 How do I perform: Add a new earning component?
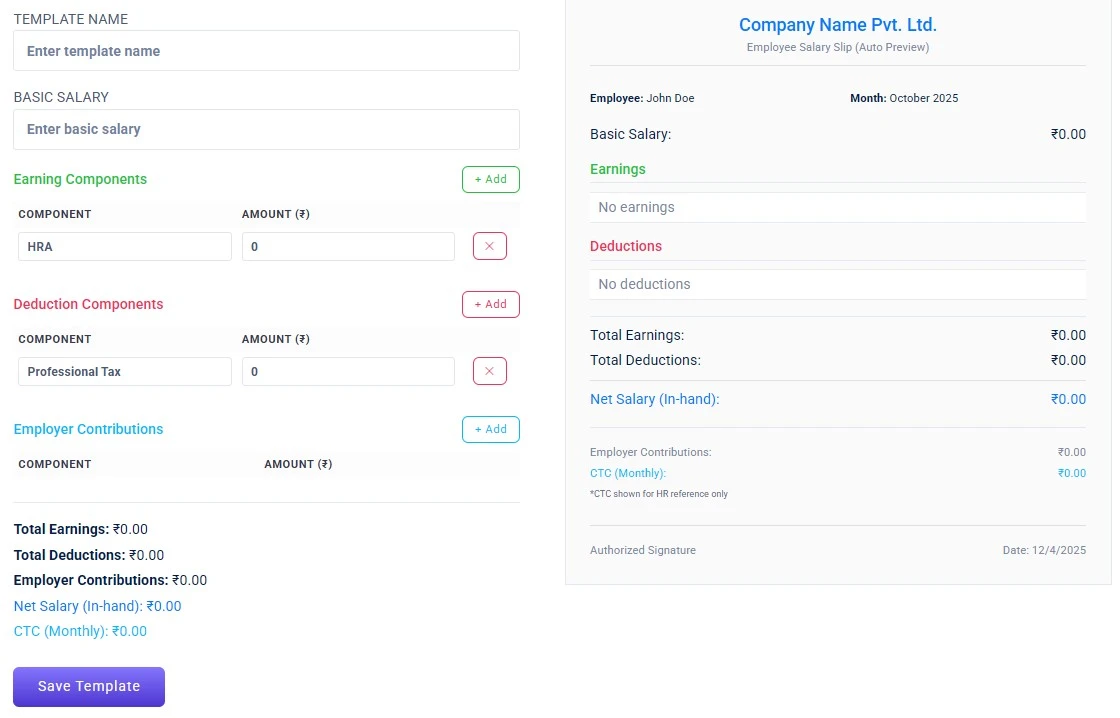490,179
